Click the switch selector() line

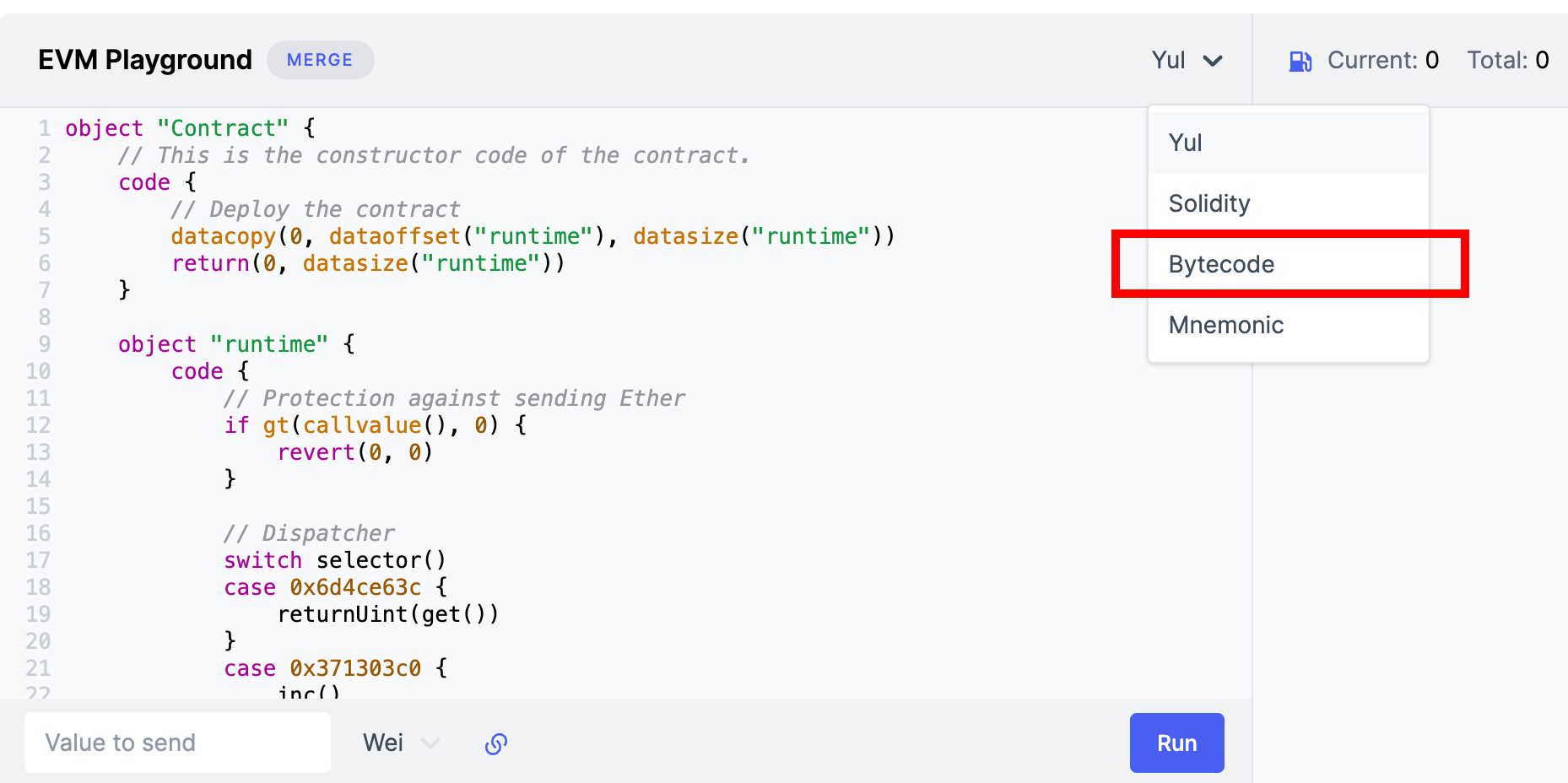(334, 560)
